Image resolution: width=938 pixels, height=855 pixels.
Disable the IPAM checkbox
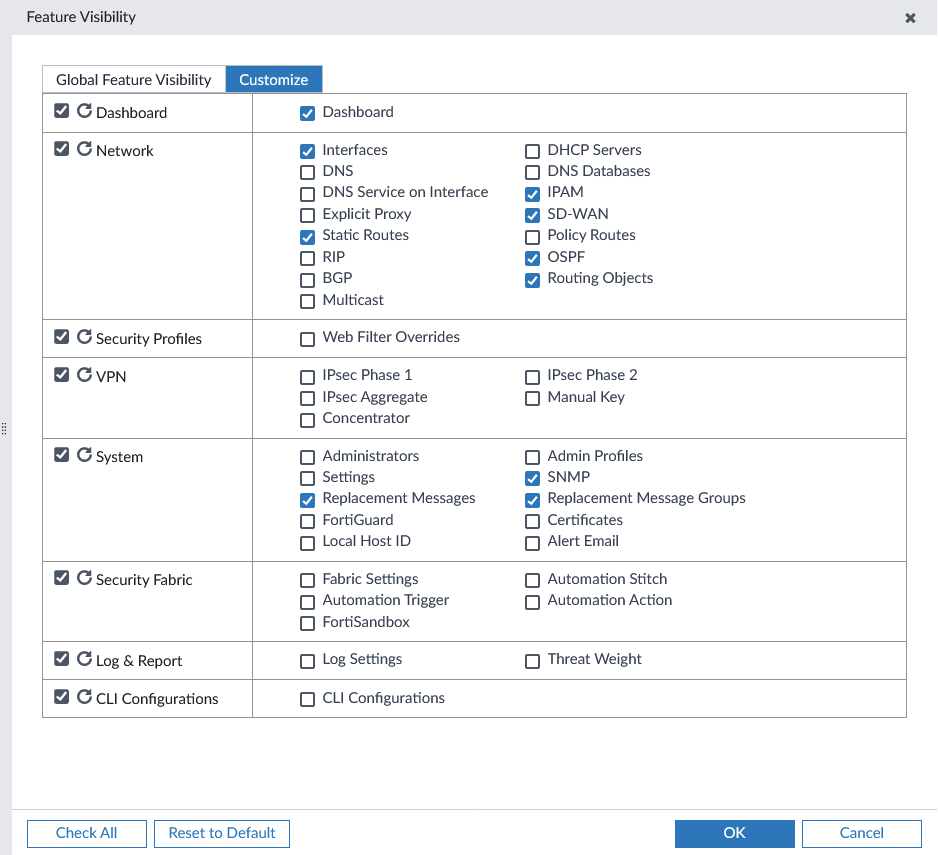coord(532,194)
